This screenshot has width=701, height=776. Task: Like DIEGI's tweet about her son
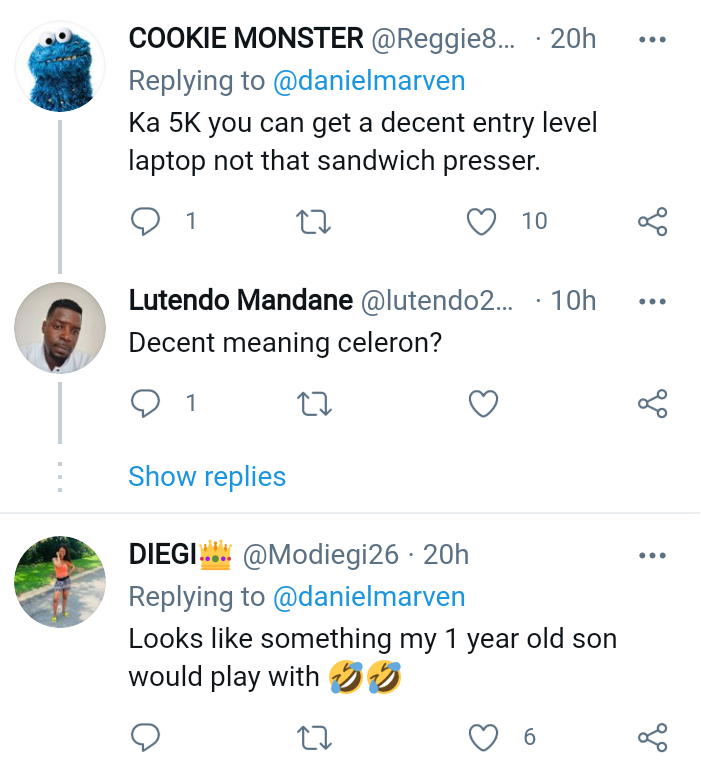click(x=483, y=738)
